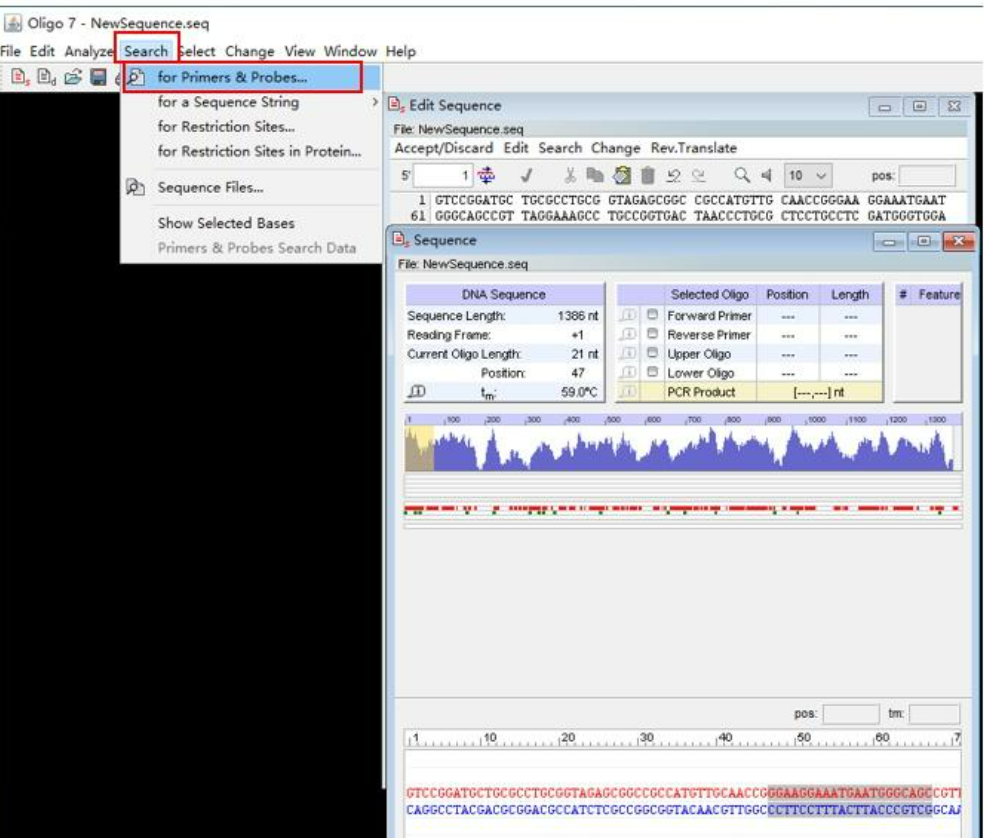This screenshot has width=984, height=838.
Task: Open the File menu
Action: (x=11, y=51)
